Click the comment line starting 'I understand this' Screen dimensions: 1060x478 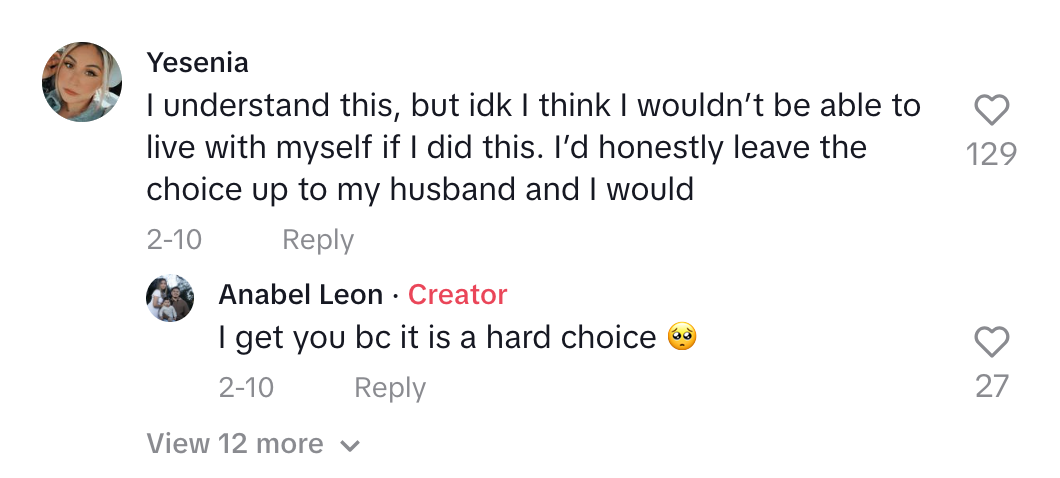pyautogui.click(x=533, y=105)
